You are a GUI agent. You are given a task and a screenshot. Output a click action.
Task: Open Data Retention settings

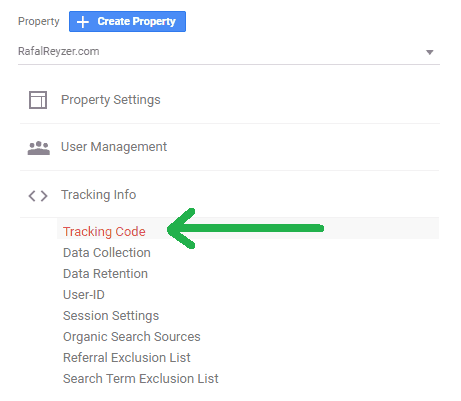pos(105,274)
